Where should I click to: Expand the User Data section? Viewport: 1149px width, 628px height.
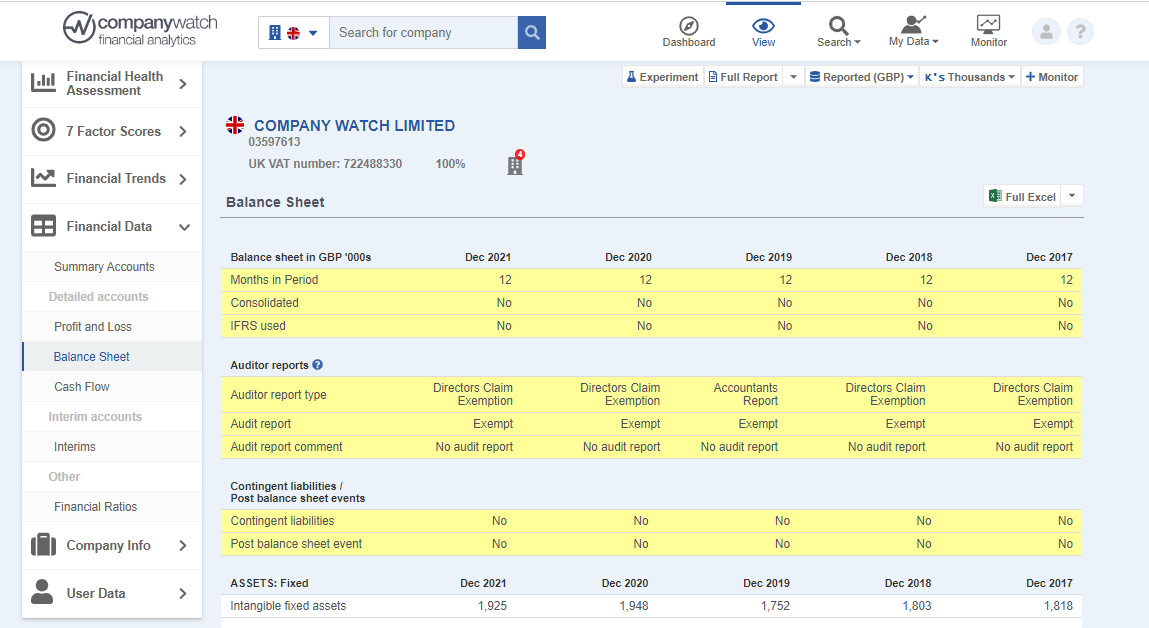(x=111, y=594)
